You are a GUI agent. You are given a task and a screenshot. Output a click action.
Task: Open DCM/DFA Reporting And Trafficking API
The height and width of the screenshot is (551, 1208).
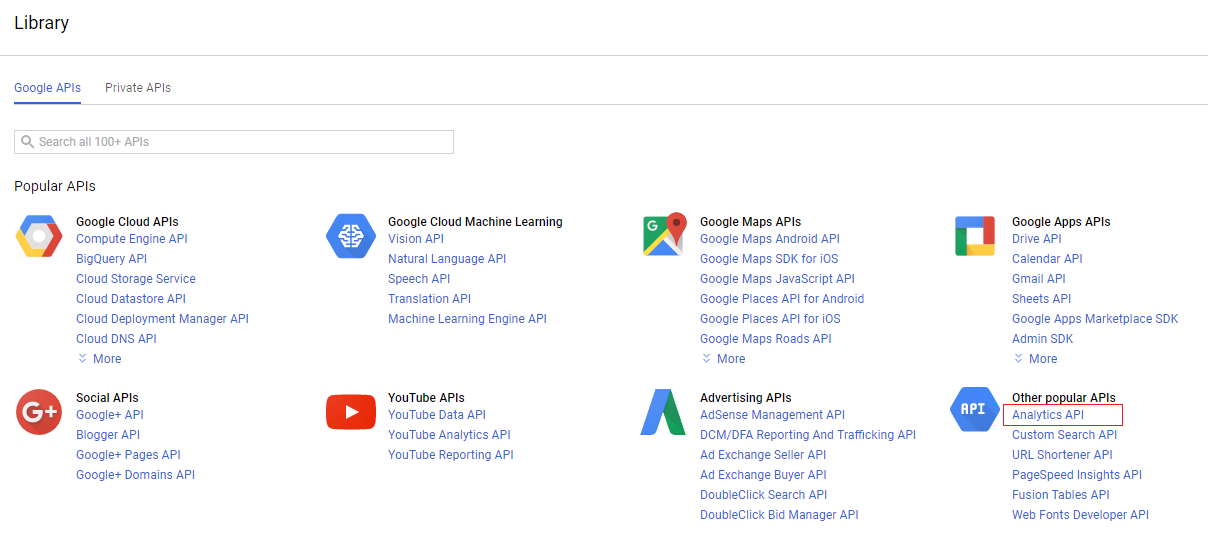click(808, 435)
